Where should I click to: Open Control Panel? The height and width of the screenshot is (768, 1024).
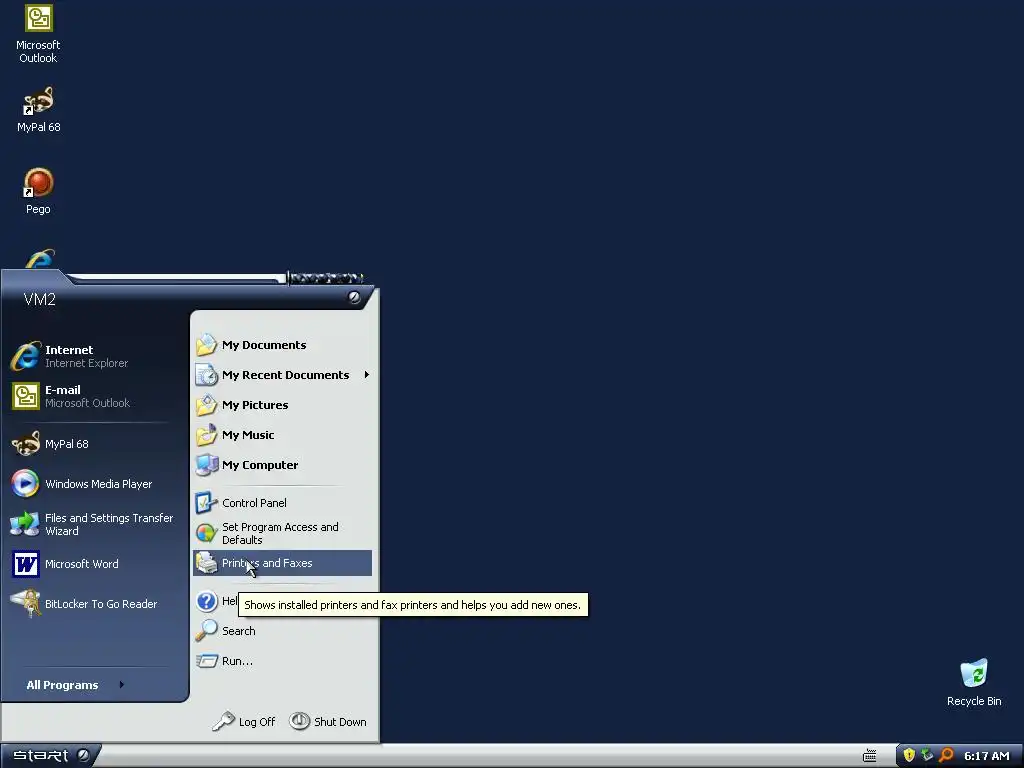pos(282,503)
